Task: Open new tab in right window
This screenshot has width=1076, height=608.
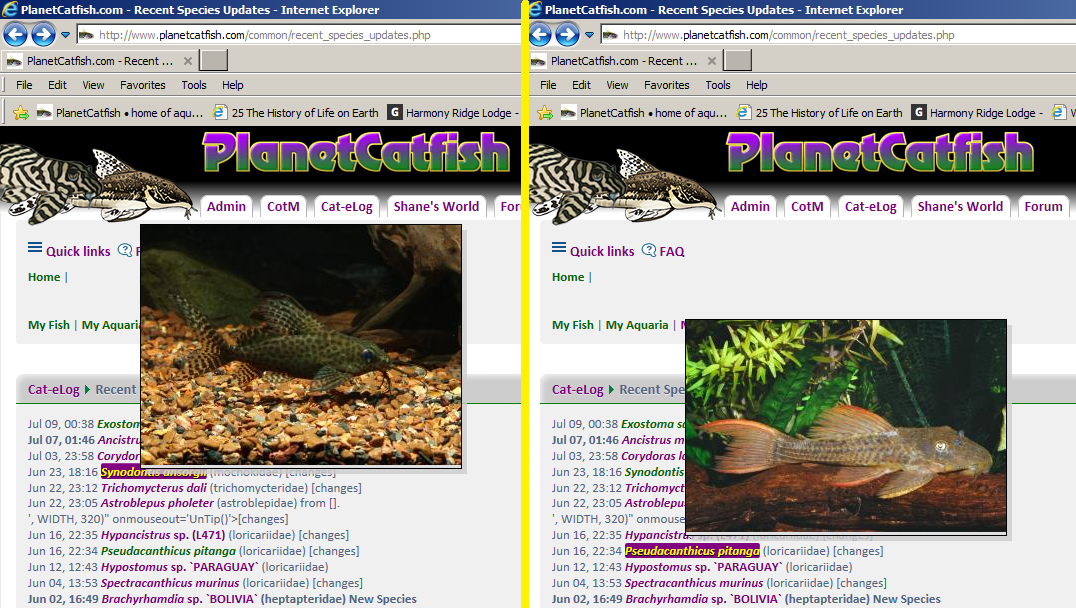Action: tap(738, 60)
